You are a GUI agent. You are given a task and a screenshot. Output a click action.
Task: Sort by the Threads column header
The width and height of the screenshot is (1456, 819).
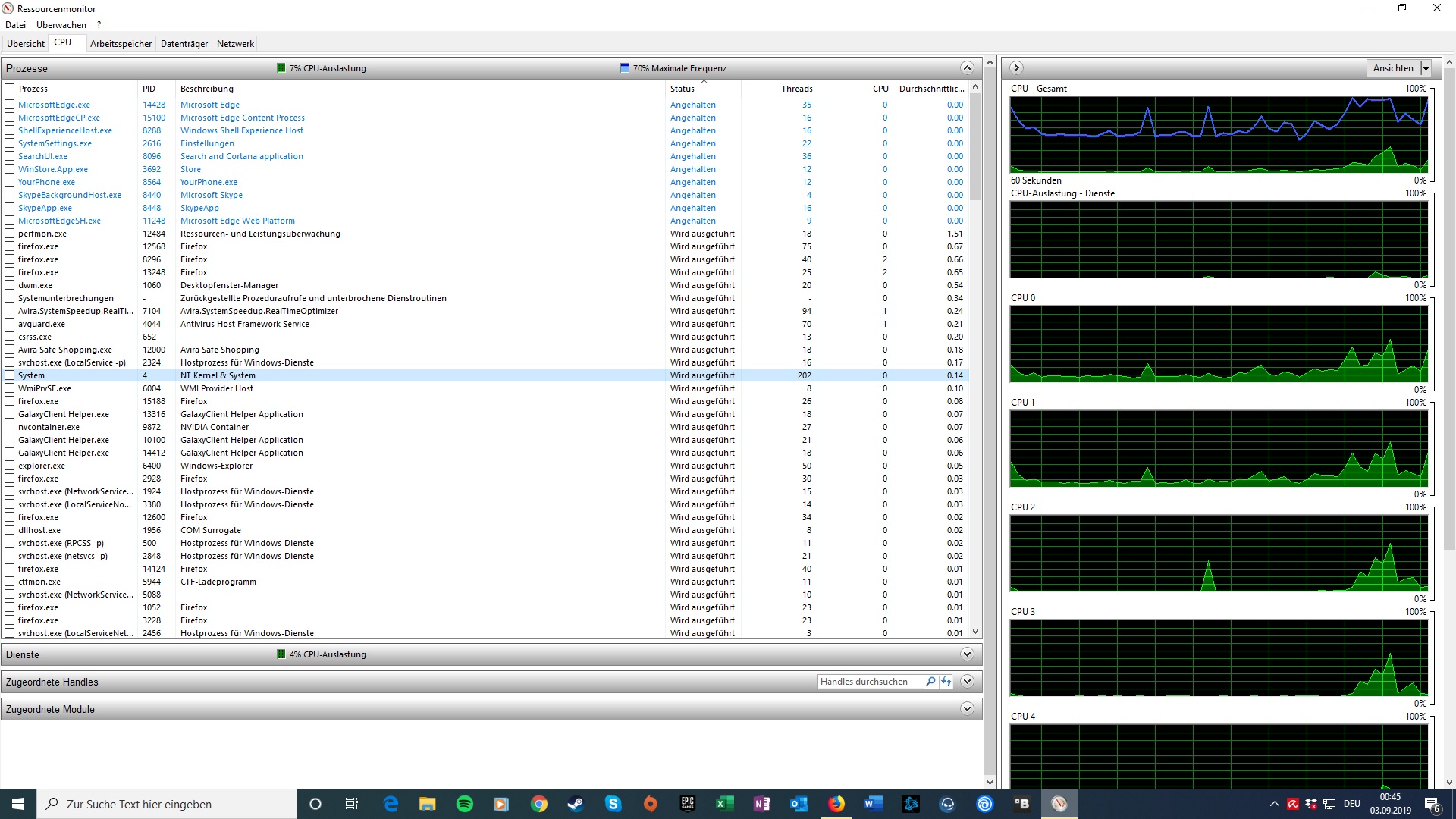pyautogui.click(x=796, y=89)
